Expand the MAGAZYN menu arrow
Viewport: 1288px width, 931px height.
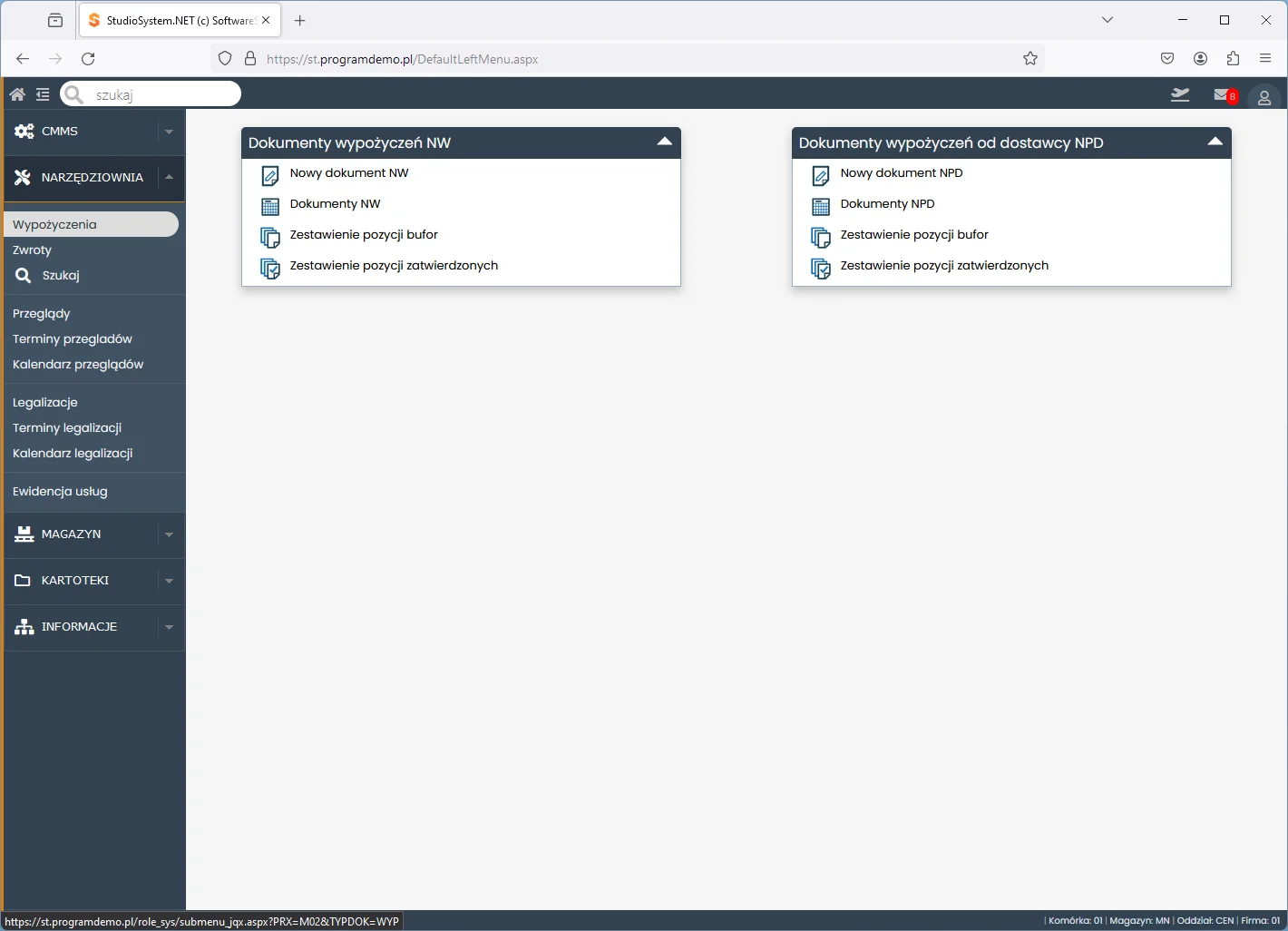click(x=169, y=534)
